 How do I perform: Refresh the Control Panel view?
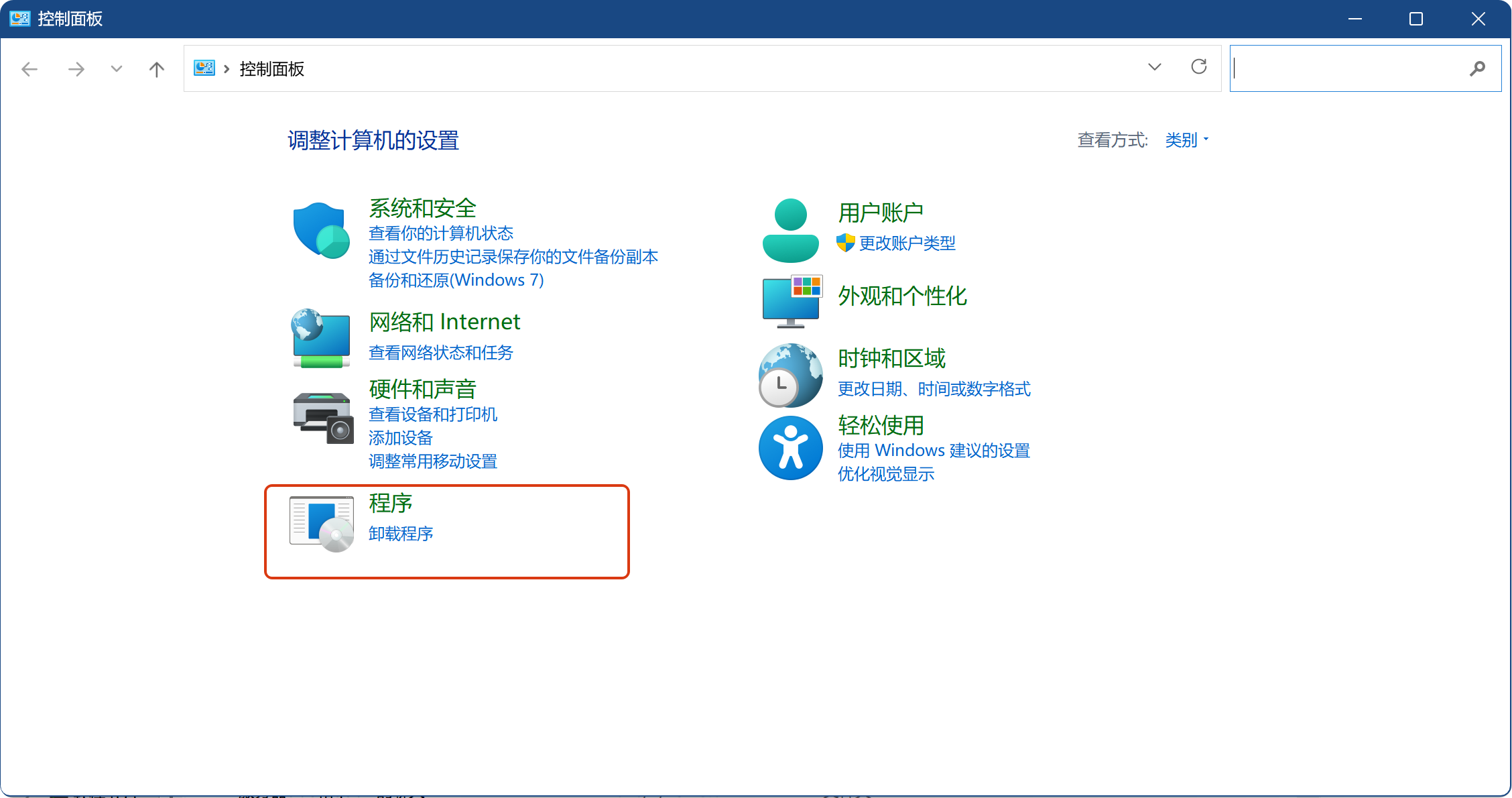tap(1199, 67)
